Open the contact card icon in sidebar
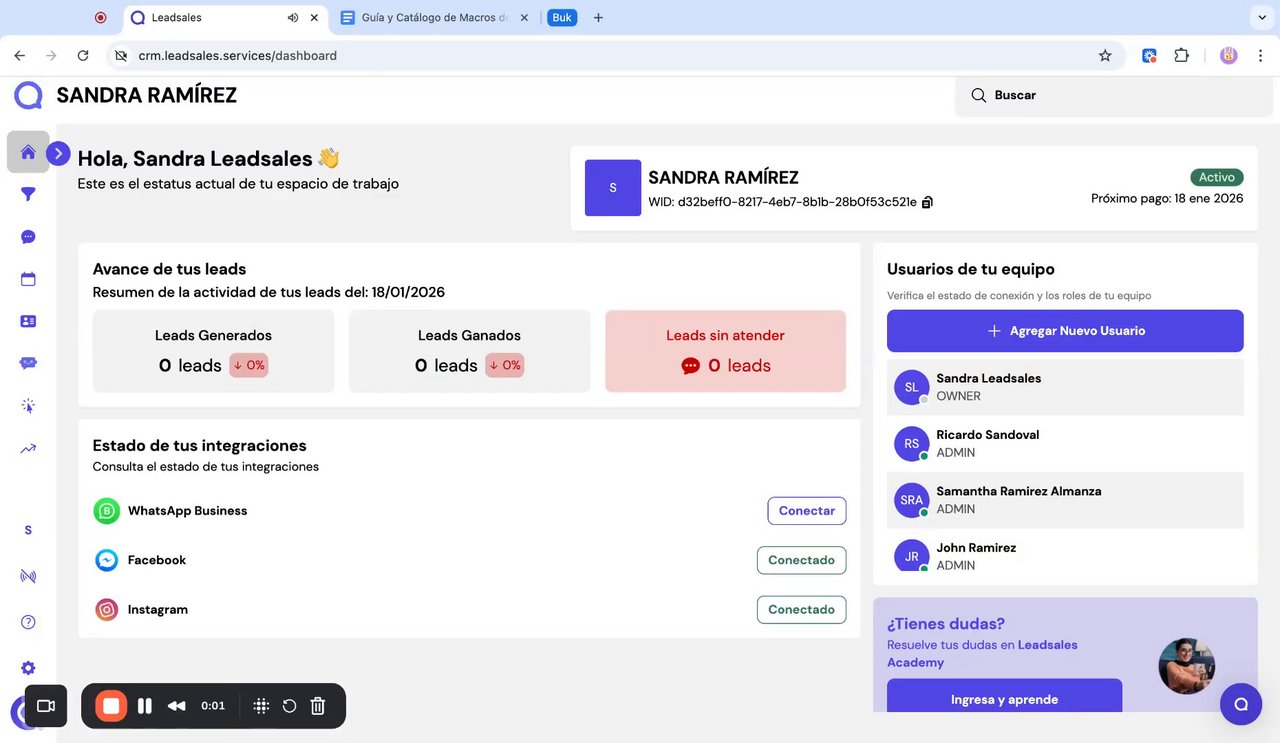This screenshot has height=743, width=1280. [28, 321]
